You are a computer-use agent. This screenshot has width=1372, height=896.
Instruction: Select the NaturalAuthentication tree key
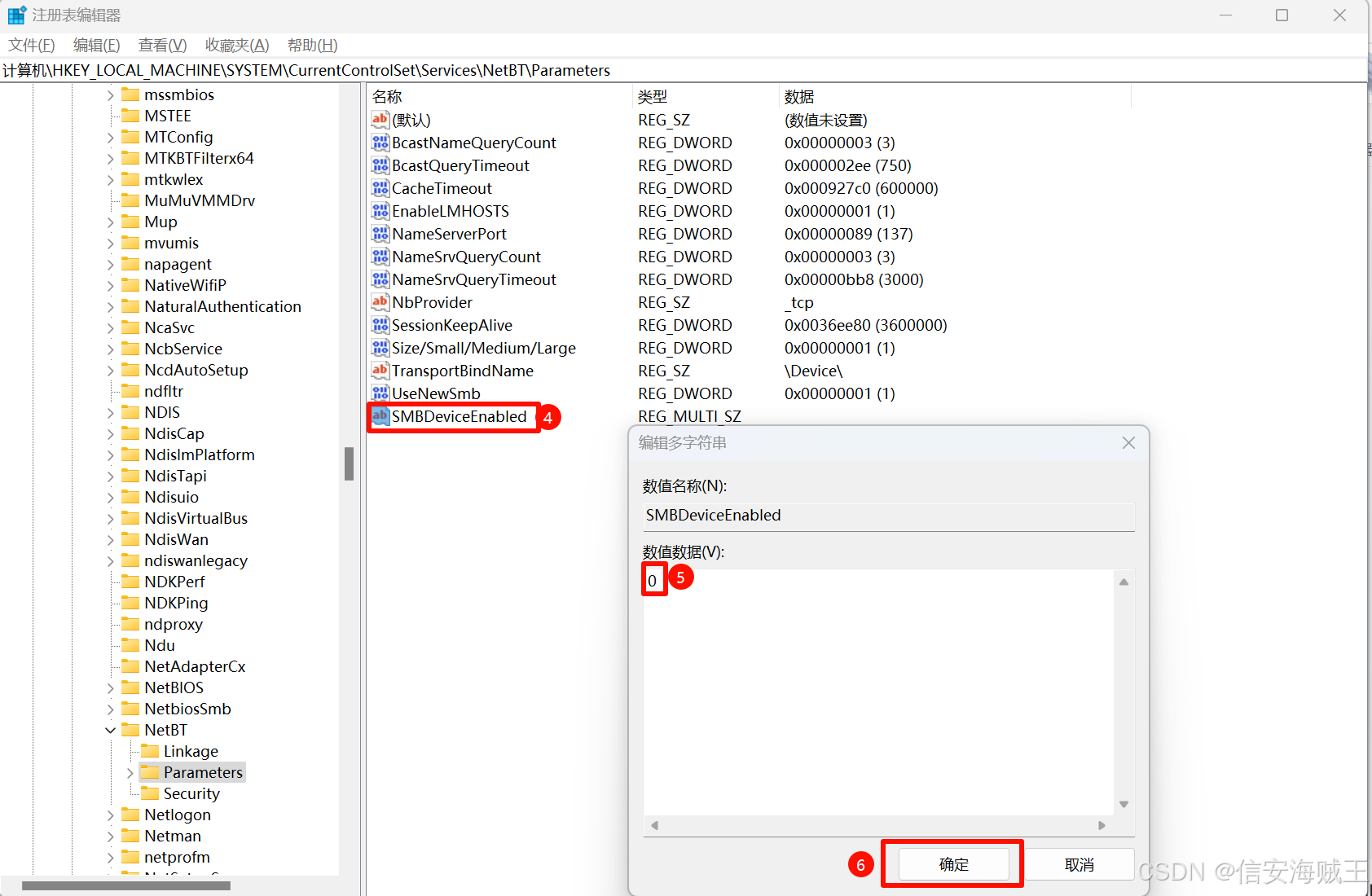point(222,306)
